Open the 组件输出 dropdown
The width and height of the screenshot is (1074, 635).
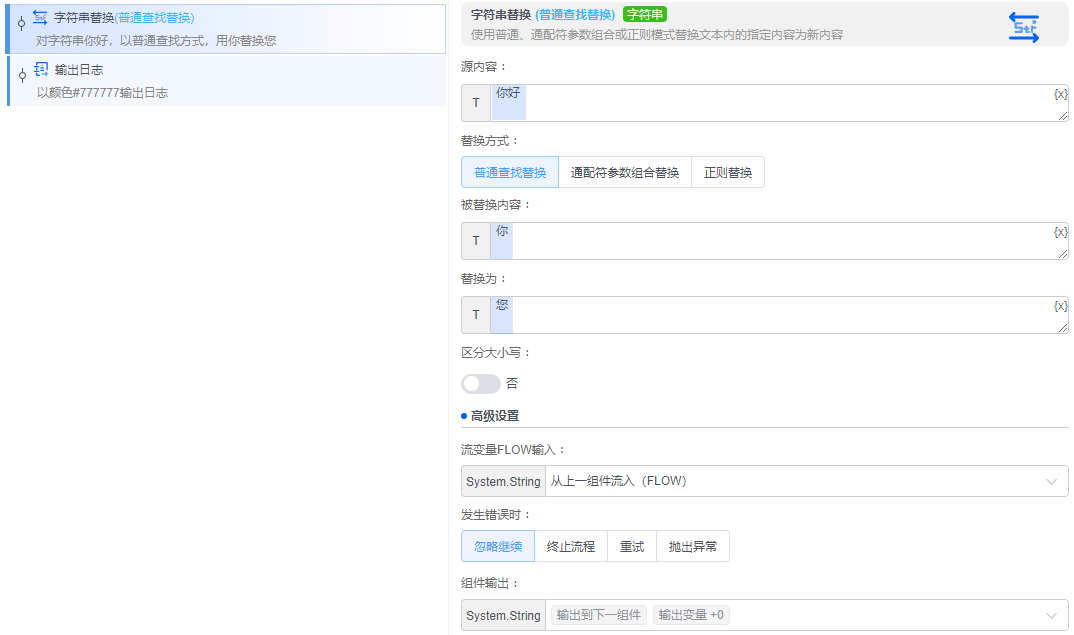[x=1051, y=615]
